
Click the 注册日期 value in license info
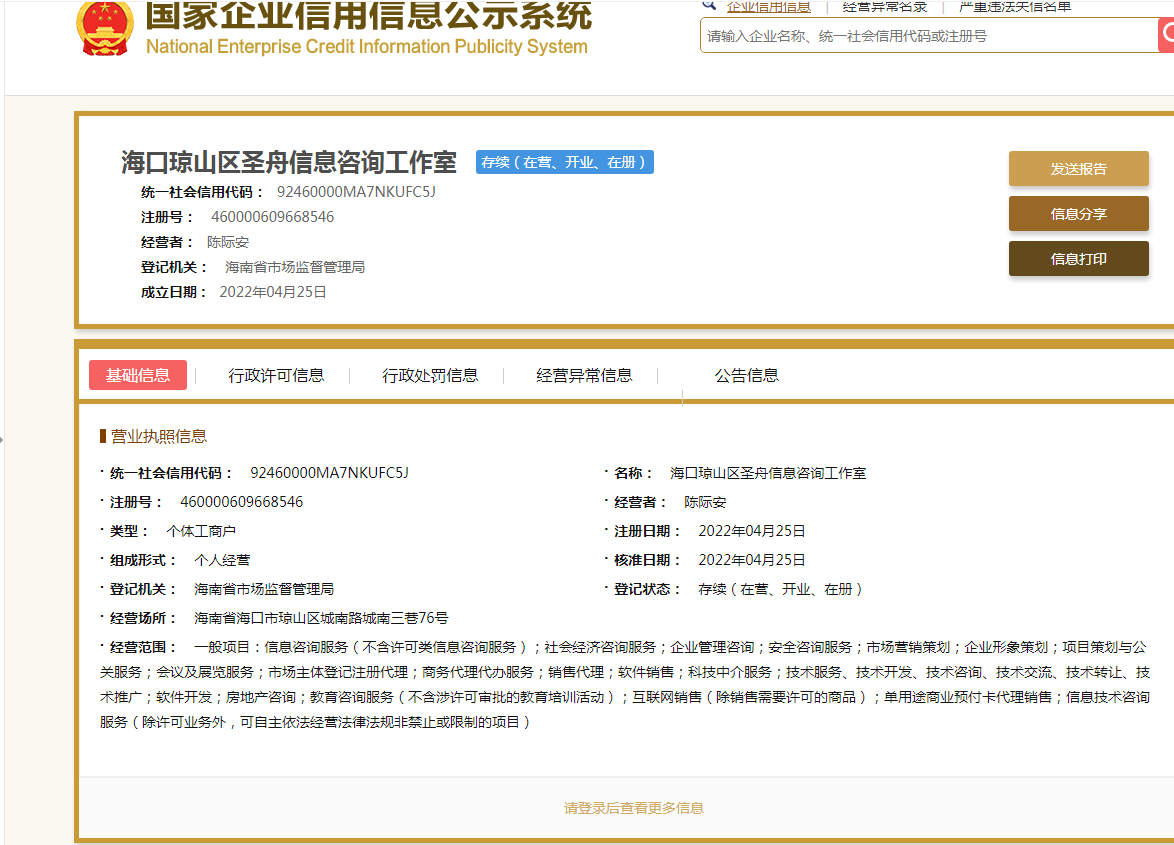(752, 531)
